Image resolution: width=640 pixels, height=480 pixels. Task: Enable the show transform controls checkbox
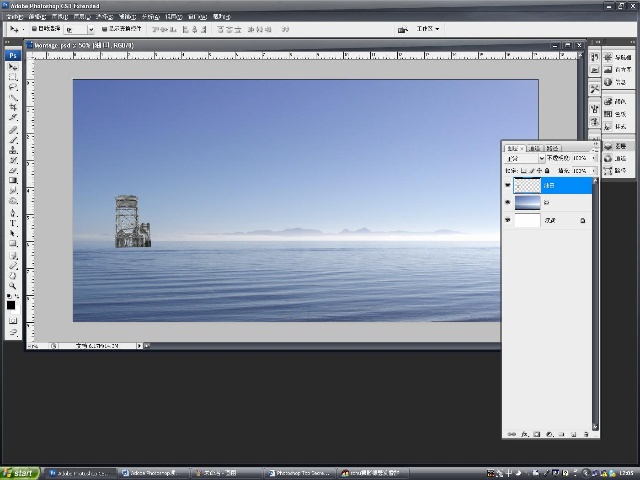104,29
